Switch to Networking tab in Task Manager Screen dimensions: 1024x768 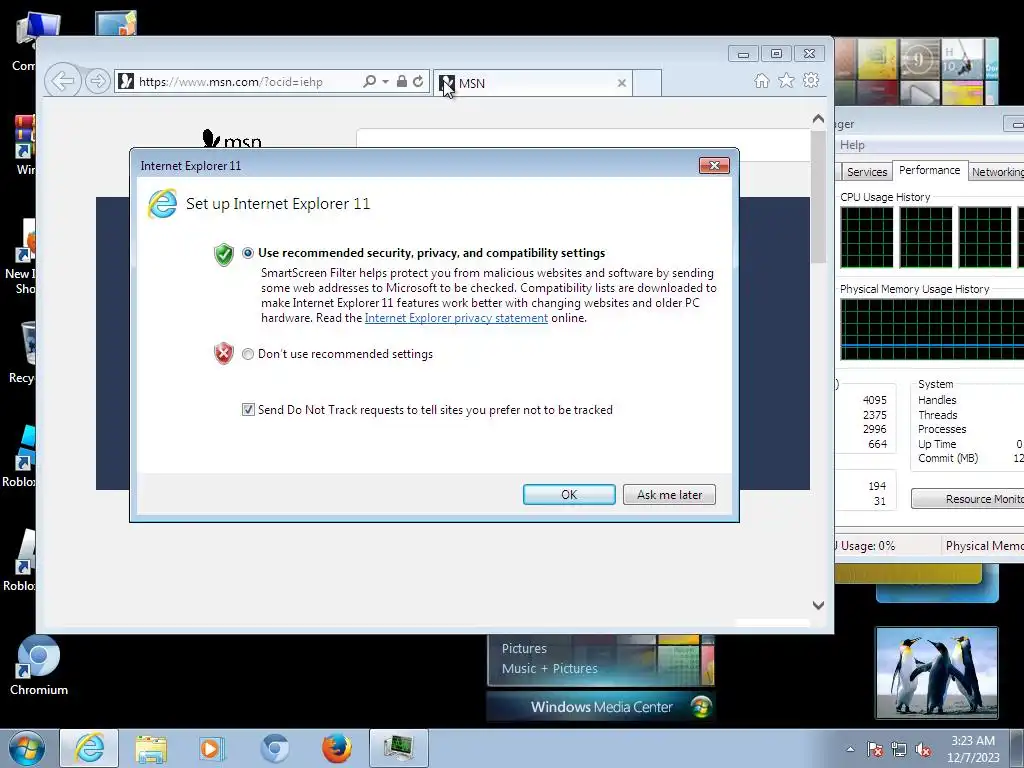pyautogui.click(x=997, y=172)
